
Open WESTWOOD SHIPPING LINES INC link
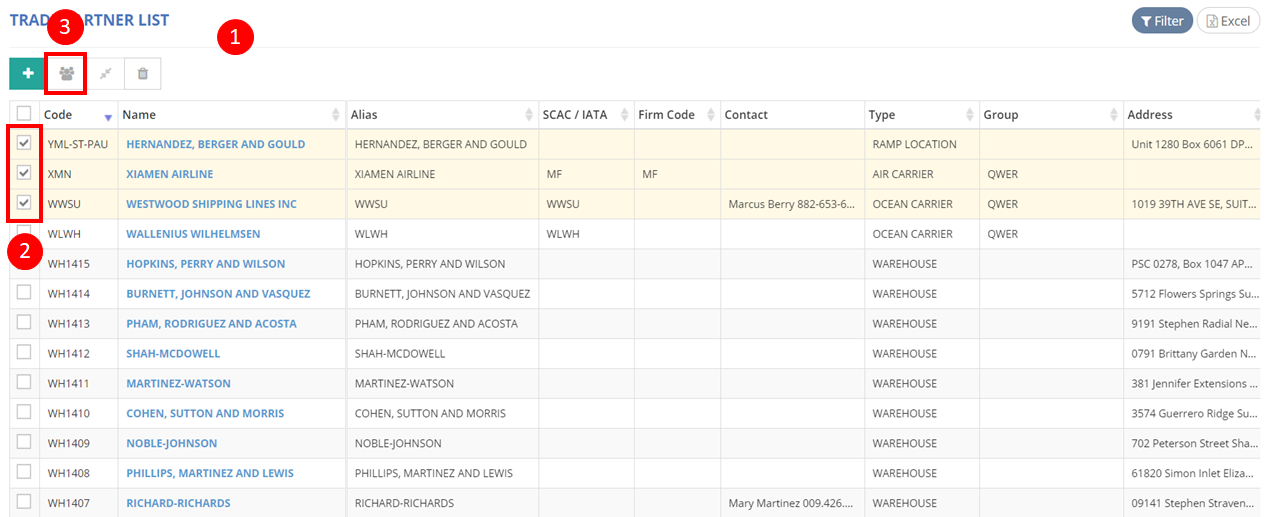coord(211,204)
